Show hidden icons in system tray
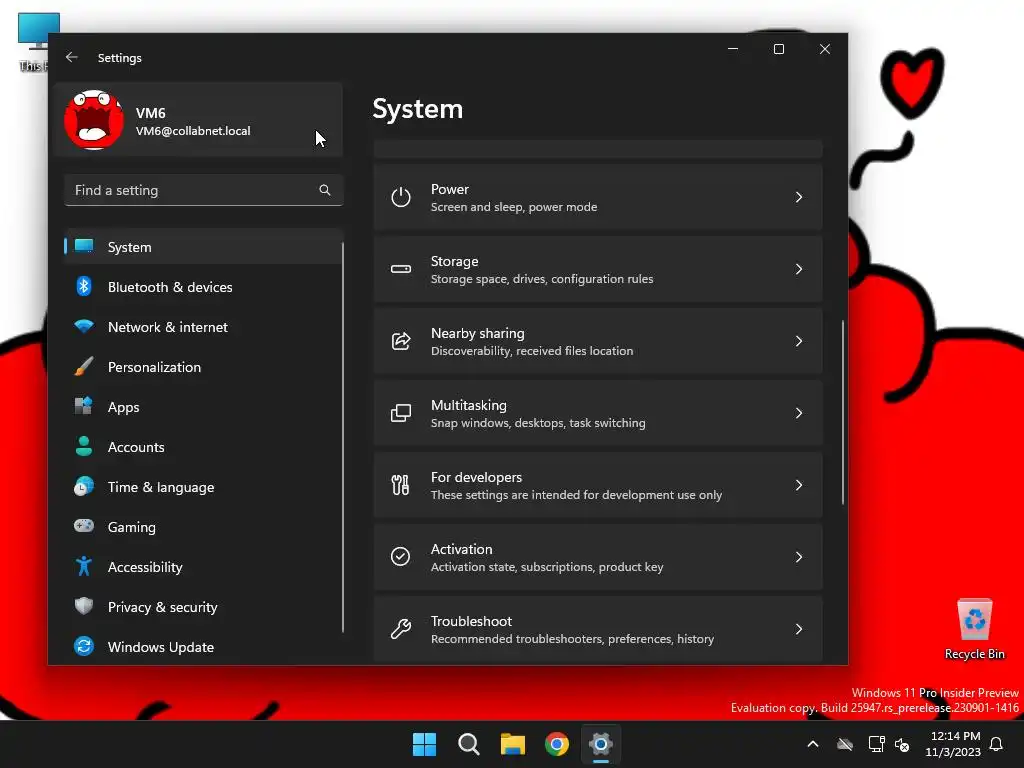Screen dimensions: 1024x768 tap(812, 744)
